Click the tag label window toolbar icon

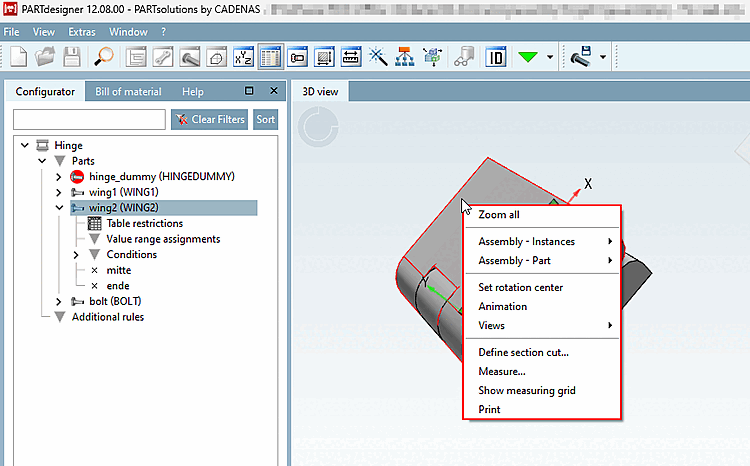click(x=298, y=57)
